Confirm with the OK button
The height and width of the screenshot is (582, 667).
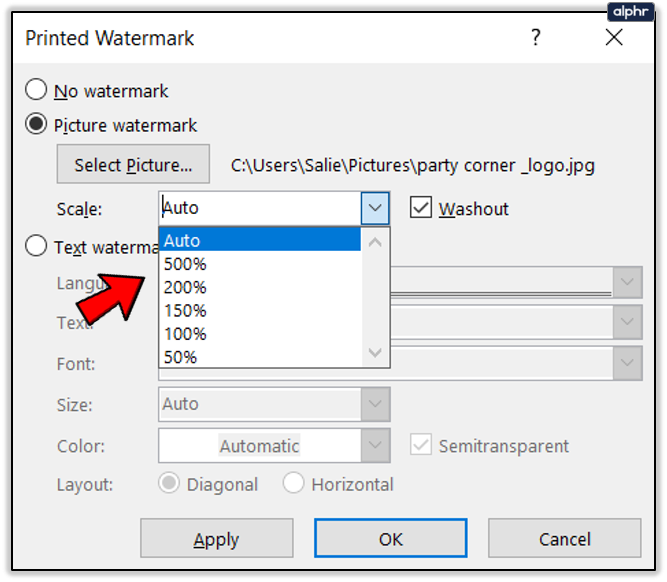390,539
